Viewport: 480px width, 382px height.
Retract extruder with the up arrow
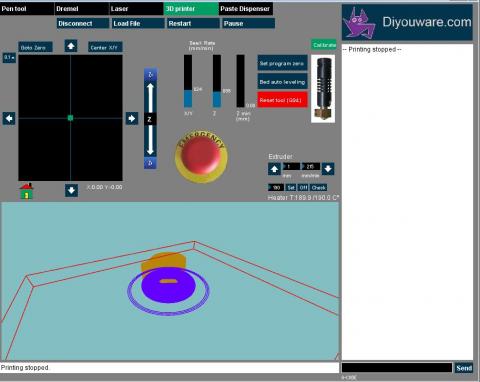[x=274, y=169]
